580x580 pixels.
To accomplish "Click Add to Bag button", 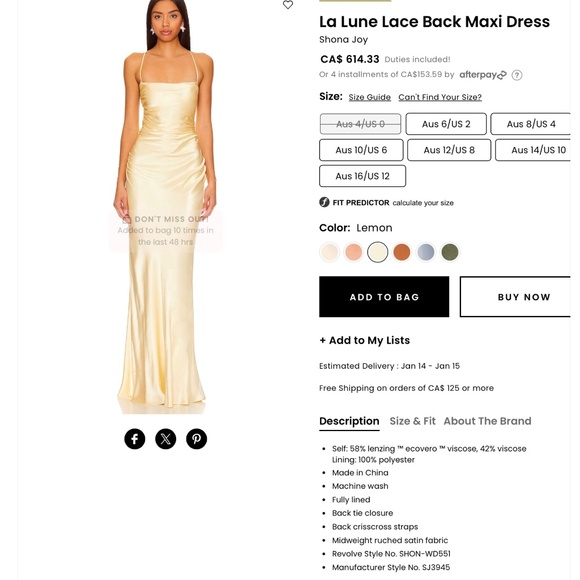I will pyautogui.click(x=384, y=297).
